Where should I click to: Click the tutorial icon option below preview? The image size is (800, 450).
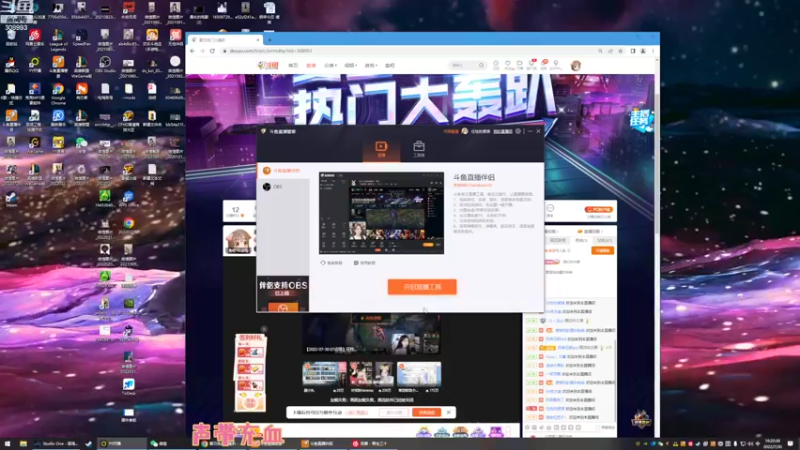[x=365, y=263]
